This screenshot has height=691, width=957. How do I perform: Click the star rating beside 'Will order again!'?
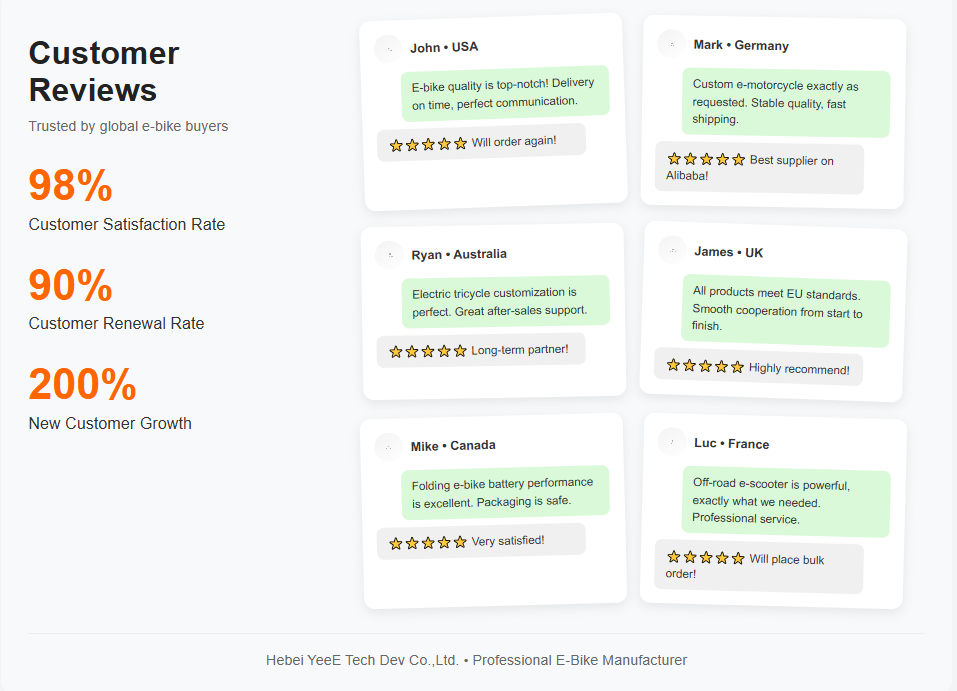pos(428,145)
